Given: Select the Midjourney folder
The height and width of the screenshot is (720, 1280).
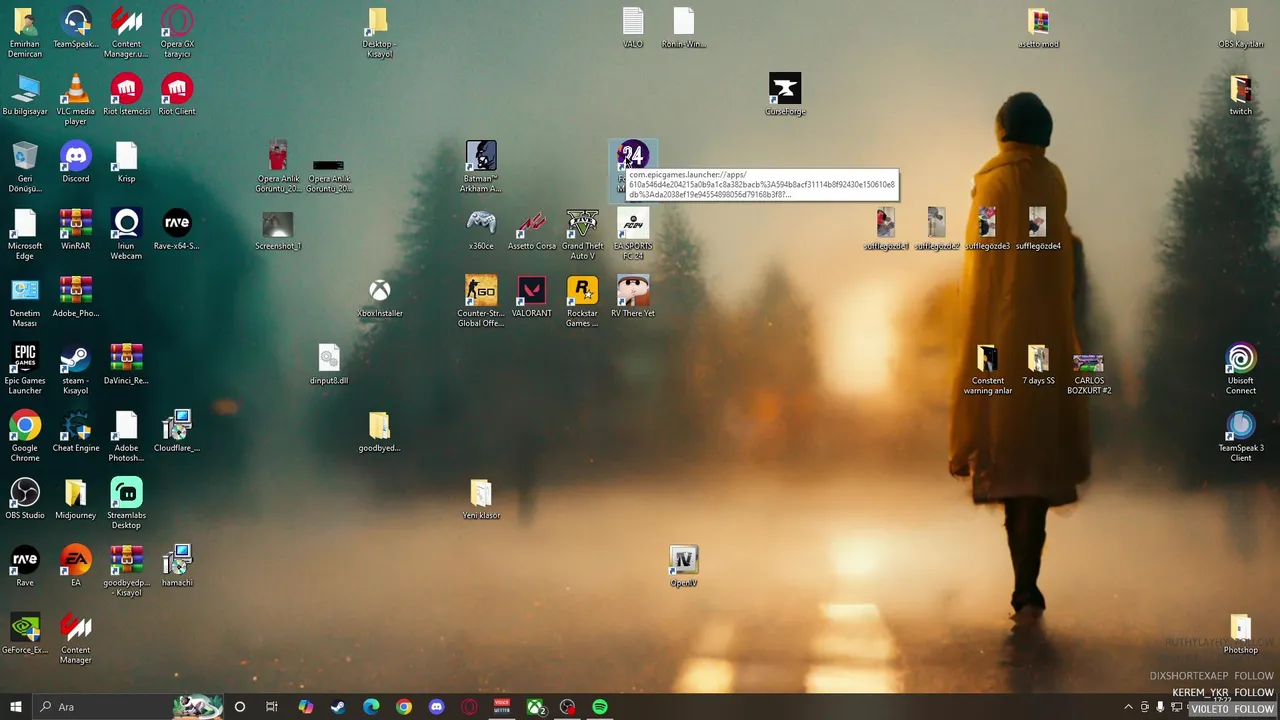Looking at the screenshot, I should 75,499.
